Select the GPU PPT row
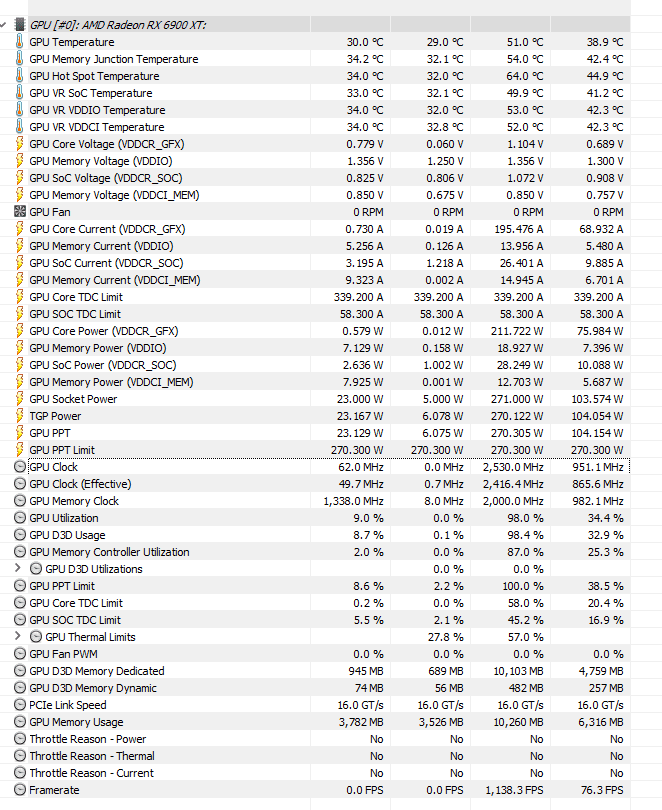 point(315,433)
